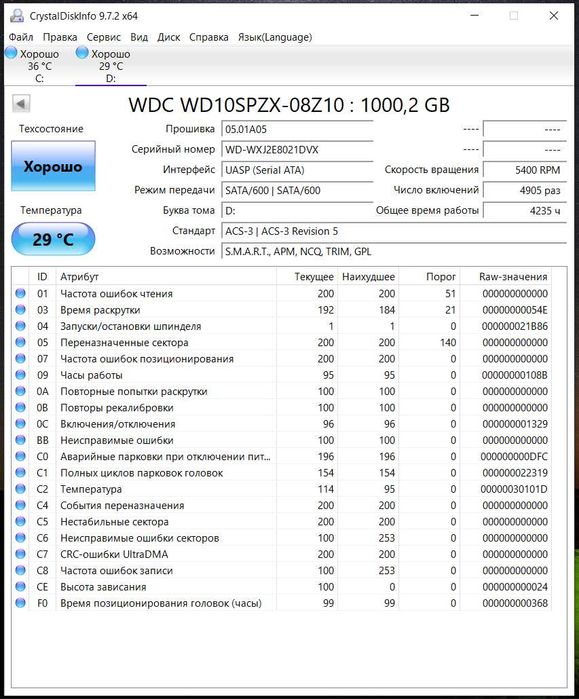
Task: Click the 29 °C temperature button
Action: 53,239
